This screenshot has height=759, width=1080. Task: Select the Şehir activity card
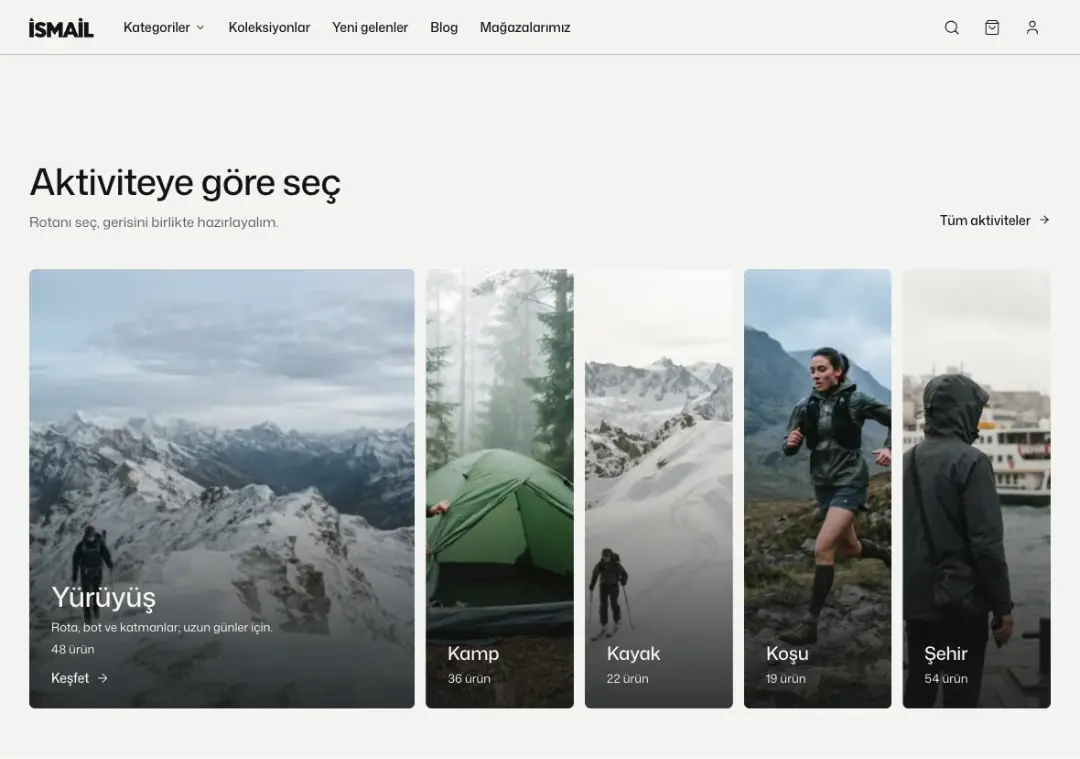click(977, 488)
